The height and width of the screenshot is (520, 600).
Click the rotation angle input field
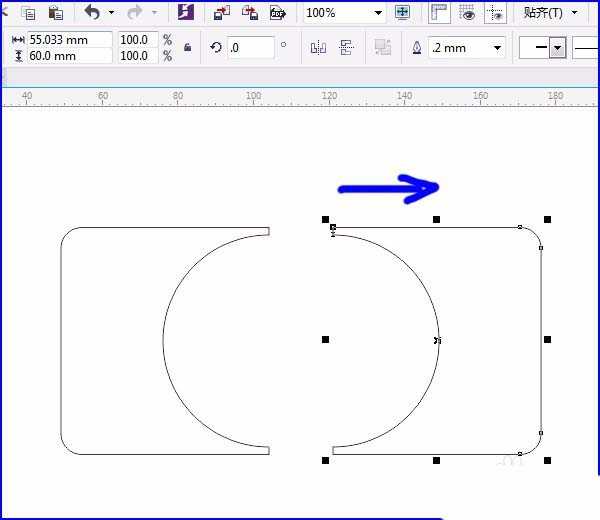(251, 48)
